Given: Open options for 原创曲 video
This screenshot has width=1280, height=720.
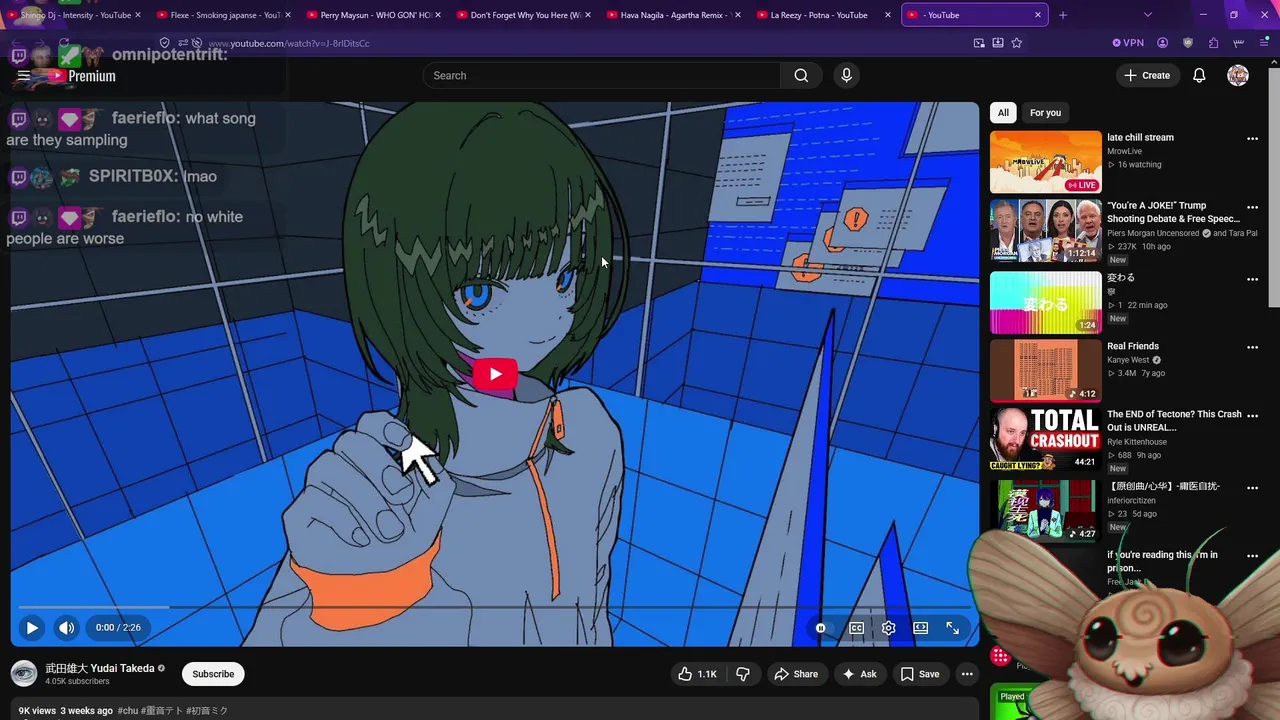Looking at the screenshot, I should (1252, 488).
